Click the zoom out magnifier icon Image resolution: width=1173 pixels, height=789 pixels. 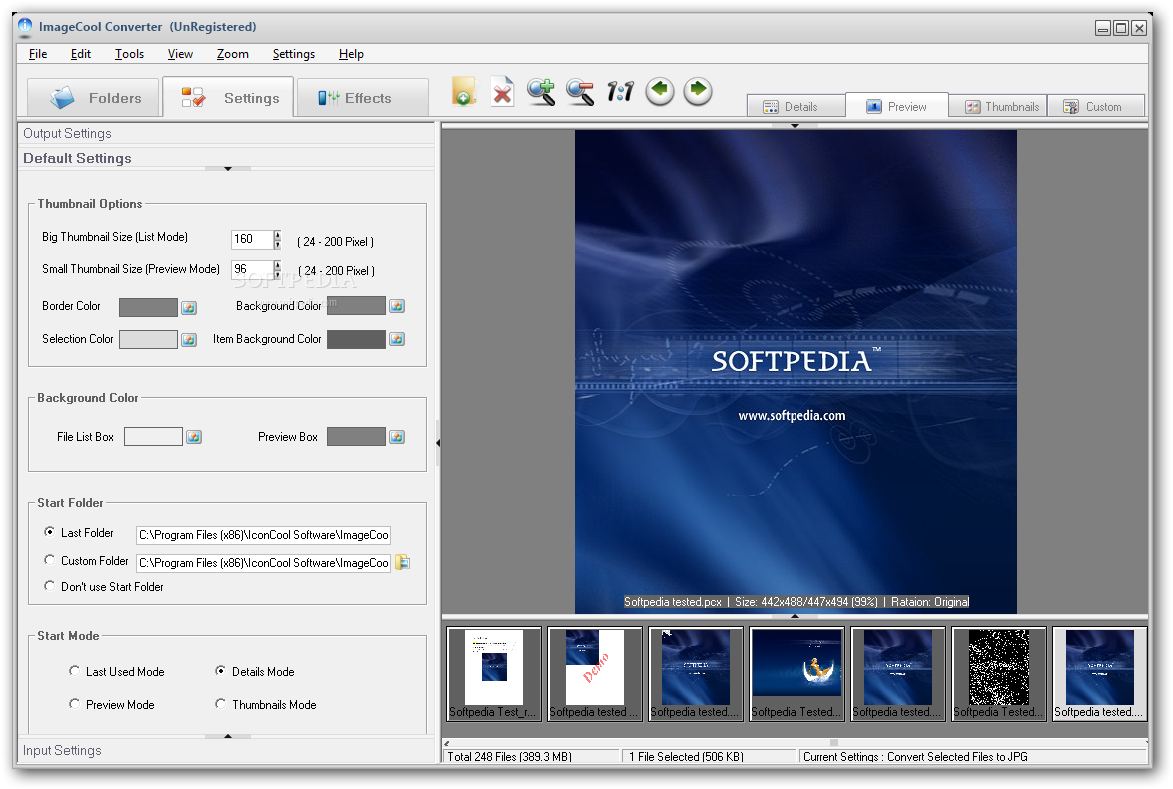pos(580,92)
